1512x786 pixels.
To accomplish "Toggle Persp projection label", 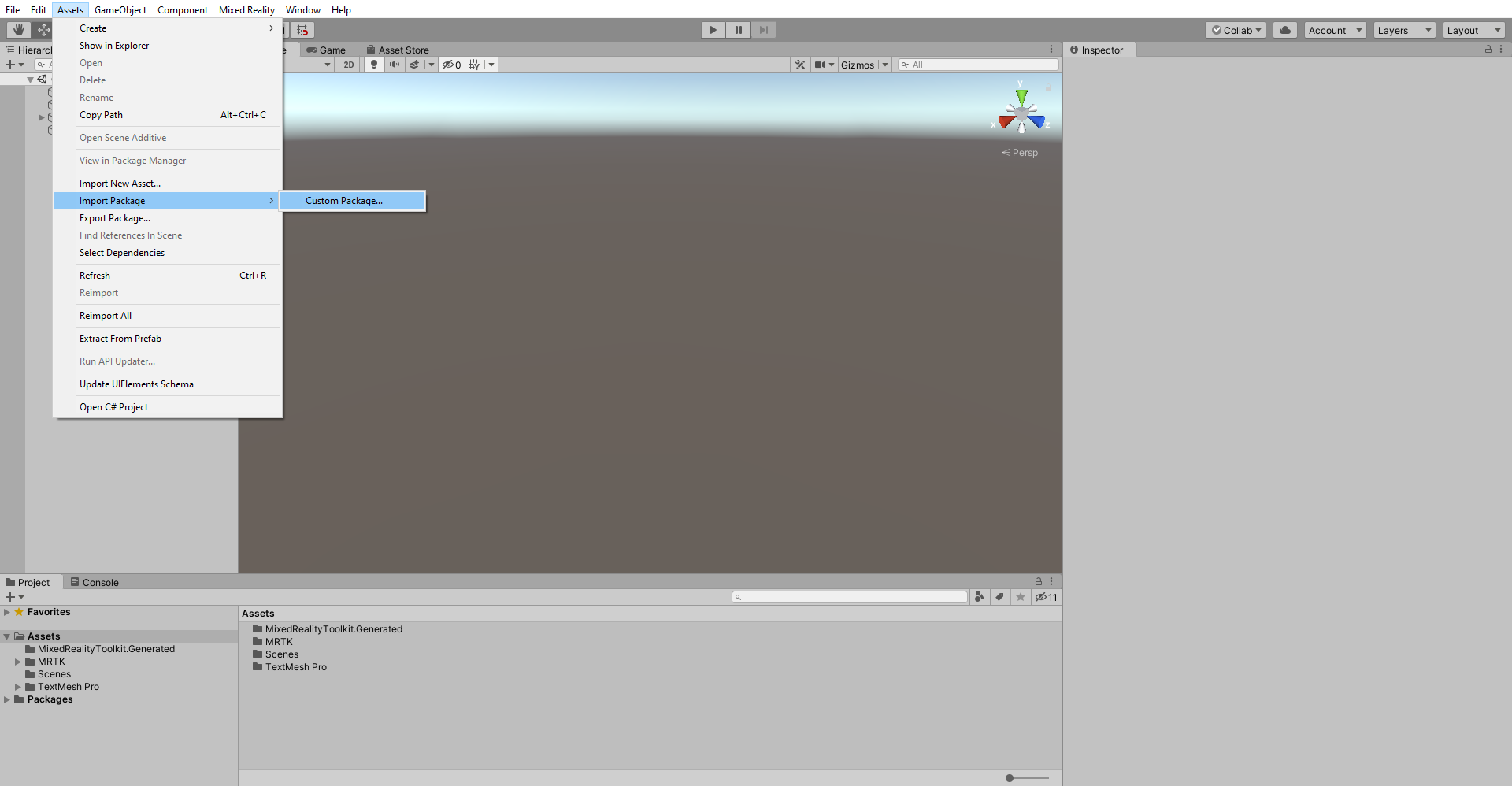I will pyautogui.click(x=1021, y=153).
